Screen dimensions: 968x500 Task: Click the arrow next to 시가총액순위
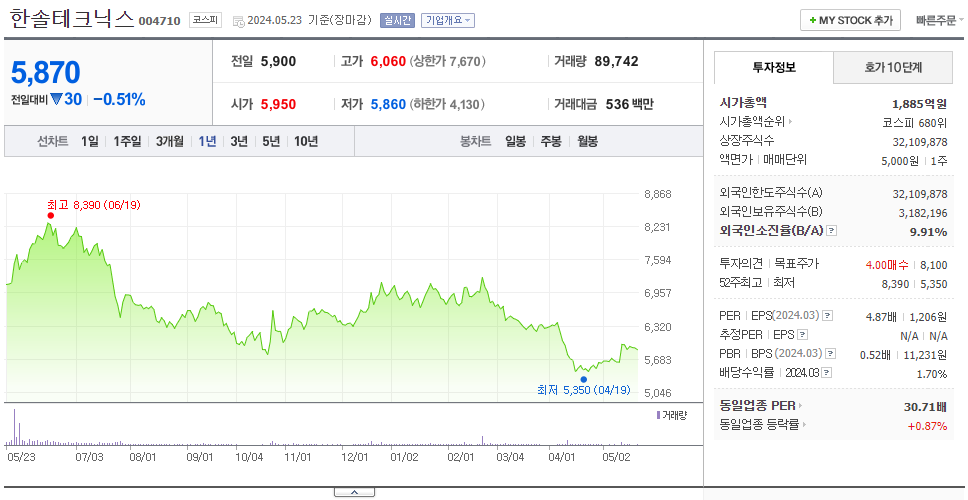[790, 122]
